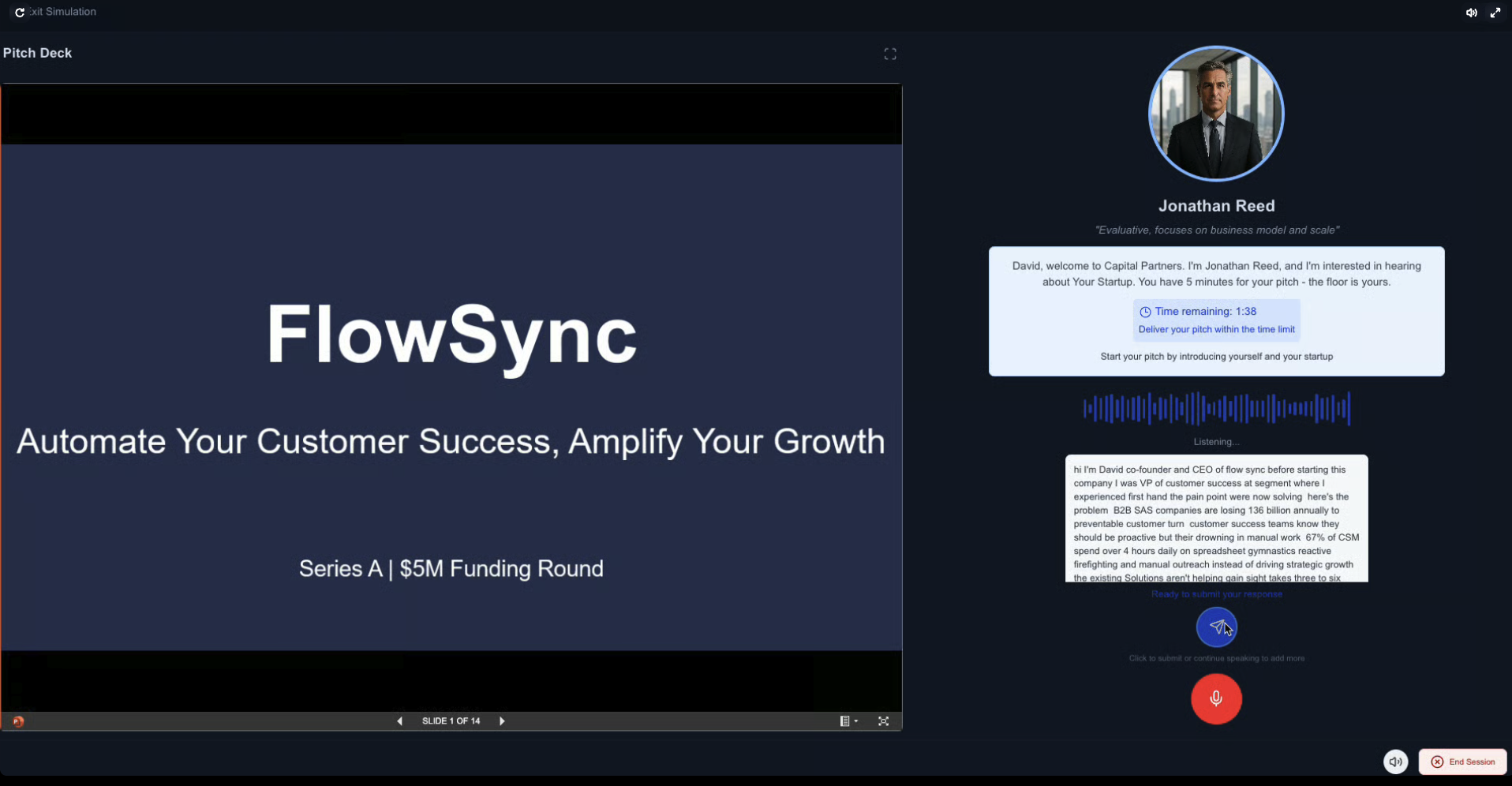Click the top-right diagonal arrows expand icon

(1495, 13)
